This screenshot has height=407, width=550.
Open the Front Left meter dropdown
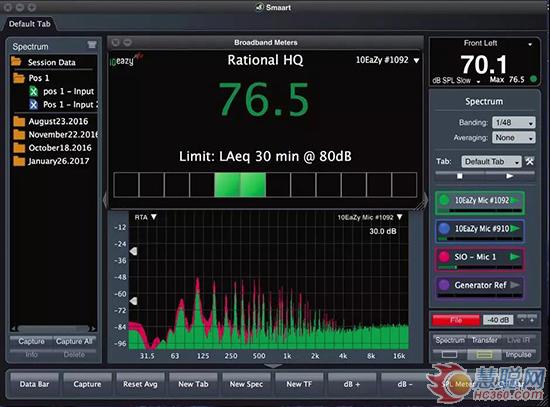pos(530,44)
